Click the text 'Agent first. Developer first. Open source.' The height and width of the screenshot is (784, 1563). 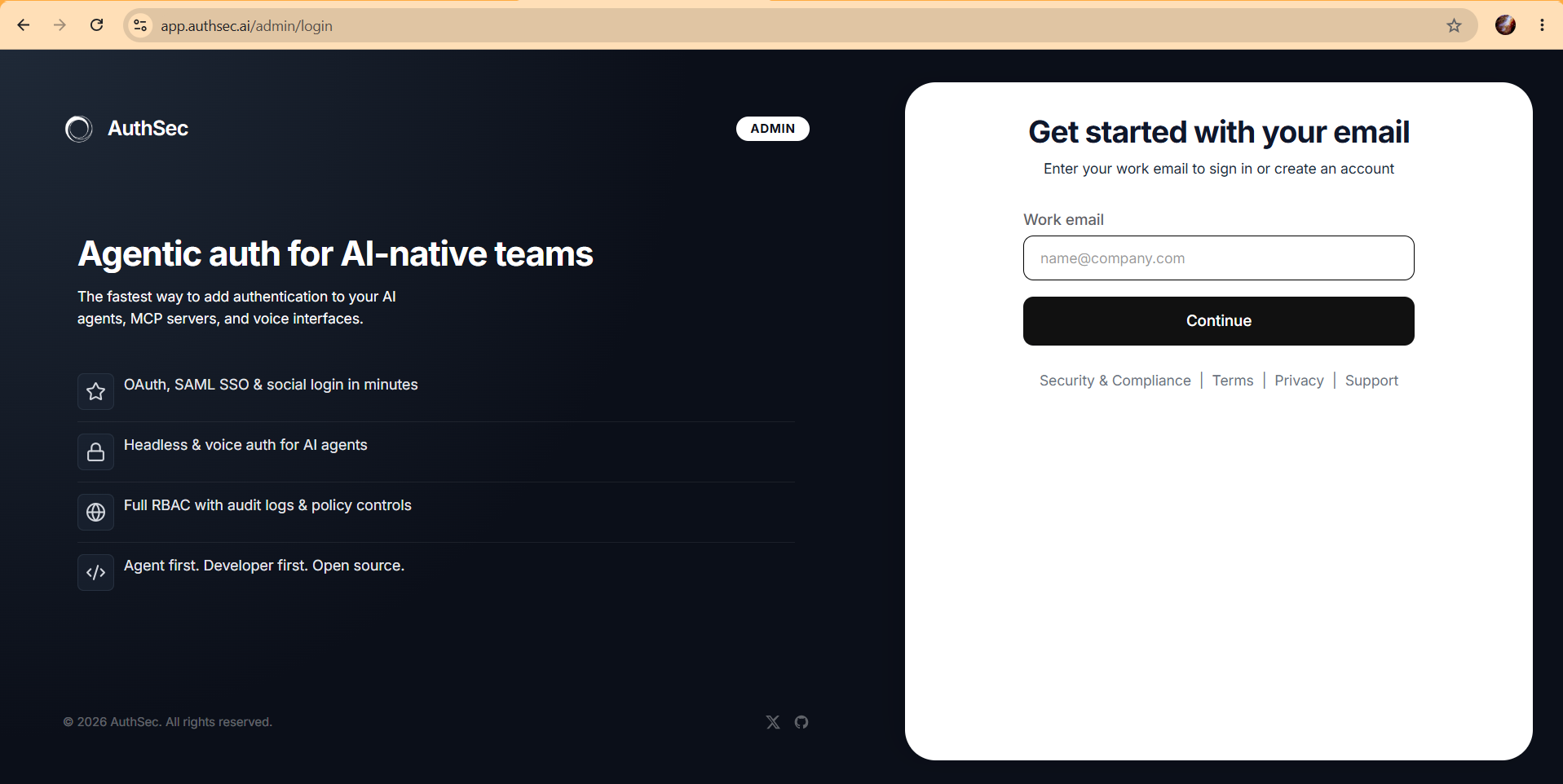[x=264, y=566]
